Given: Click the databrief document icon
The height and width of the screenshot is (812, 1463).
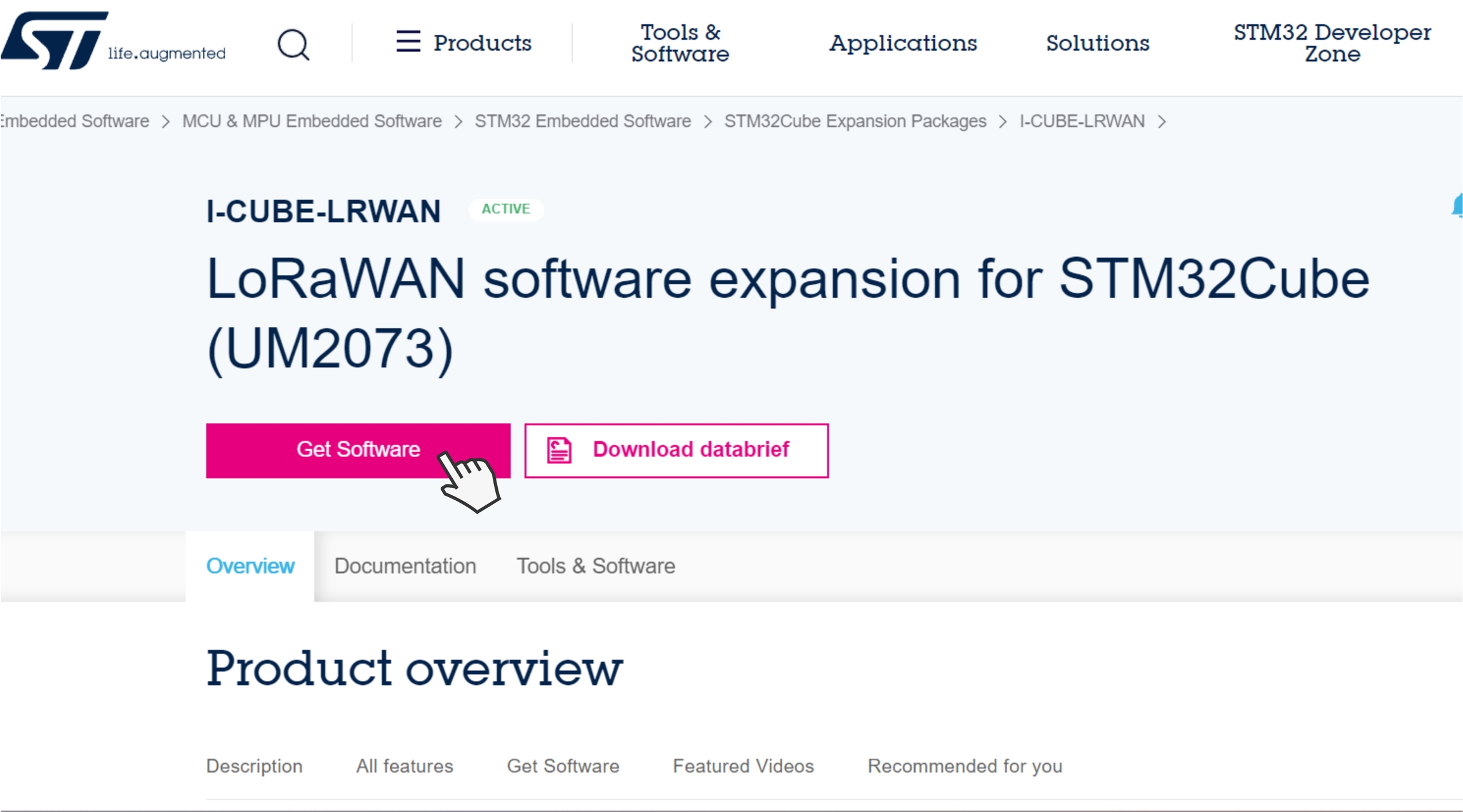Looking at the screenshot, I should tap(559, 450).
